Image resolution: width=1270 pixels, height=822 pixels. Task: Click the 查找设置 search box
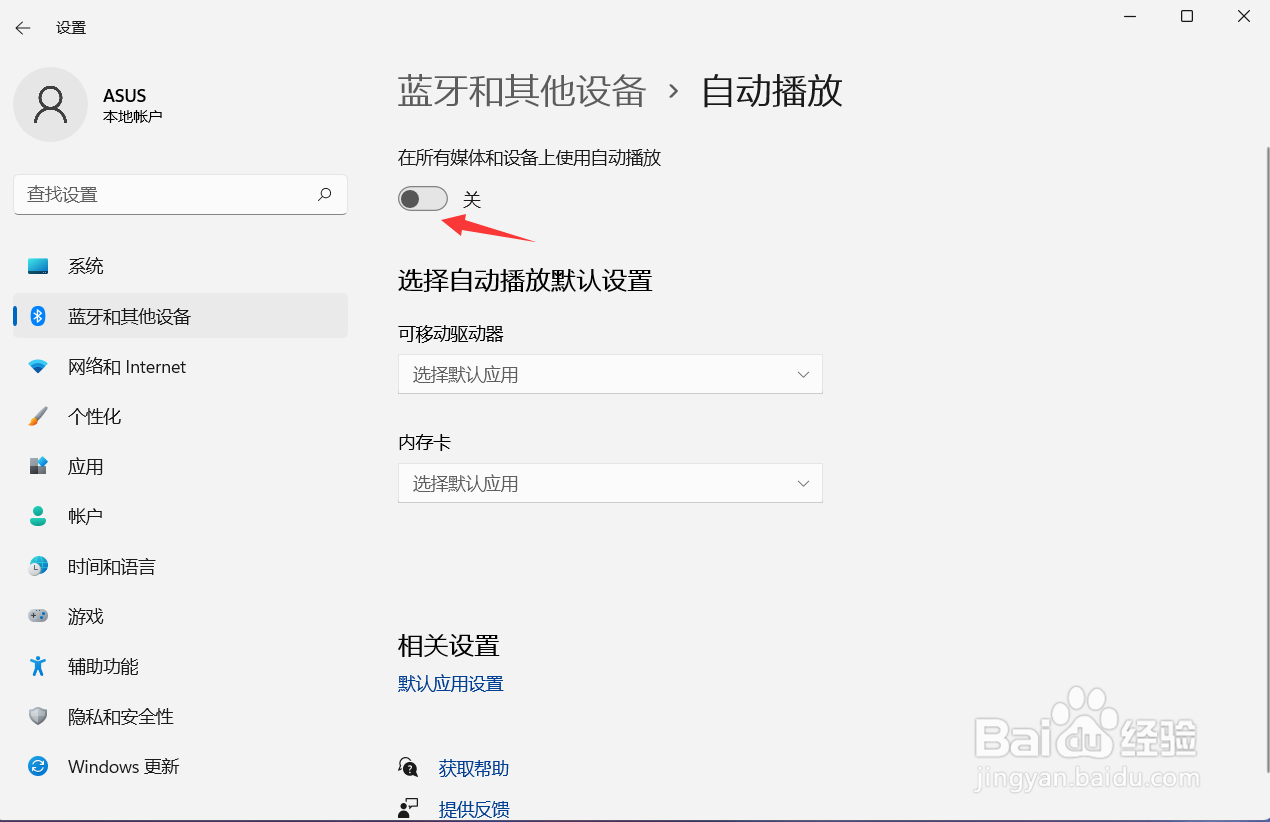tap(180, 194)
